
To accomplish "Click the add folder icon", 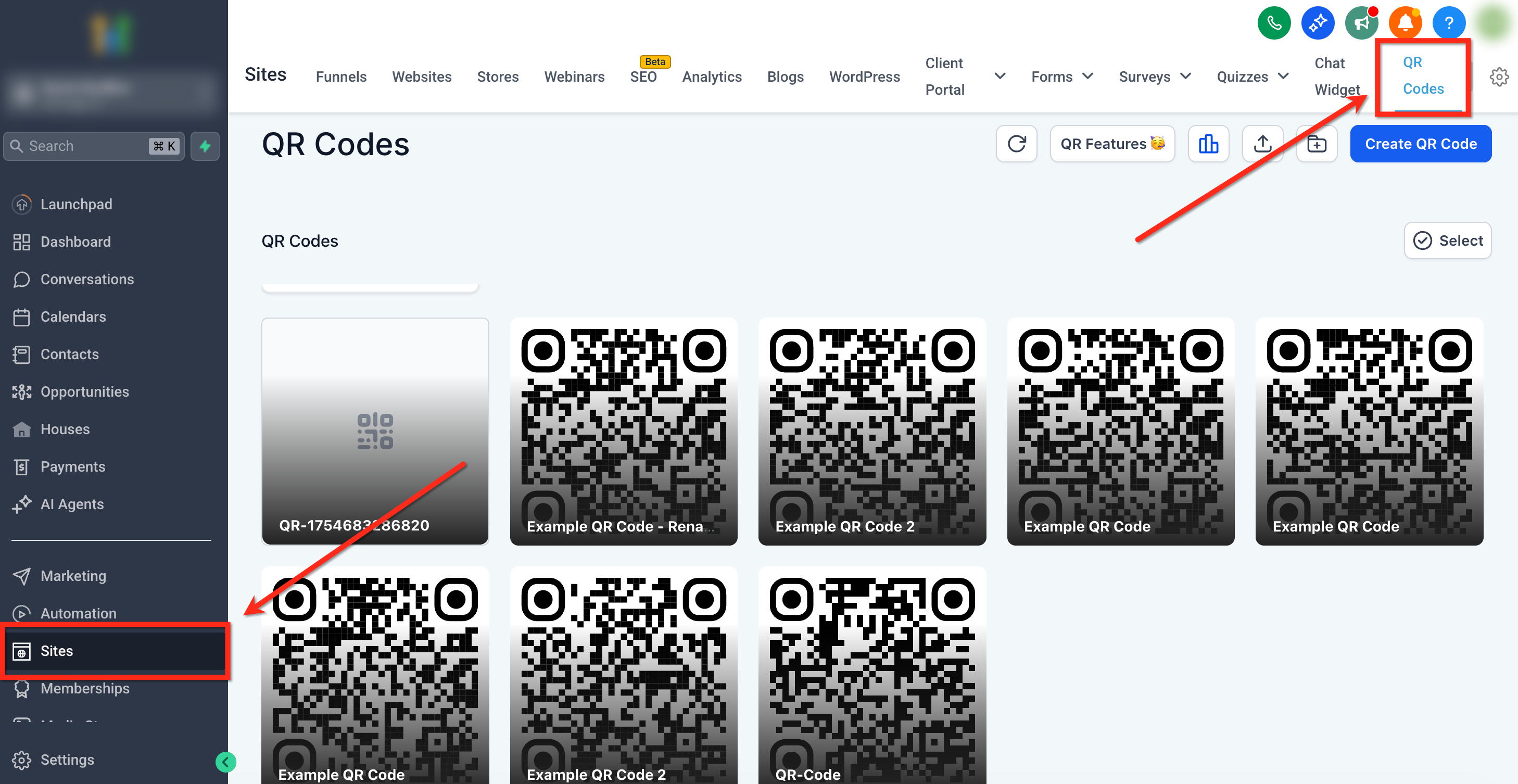I will point(1317,144).
